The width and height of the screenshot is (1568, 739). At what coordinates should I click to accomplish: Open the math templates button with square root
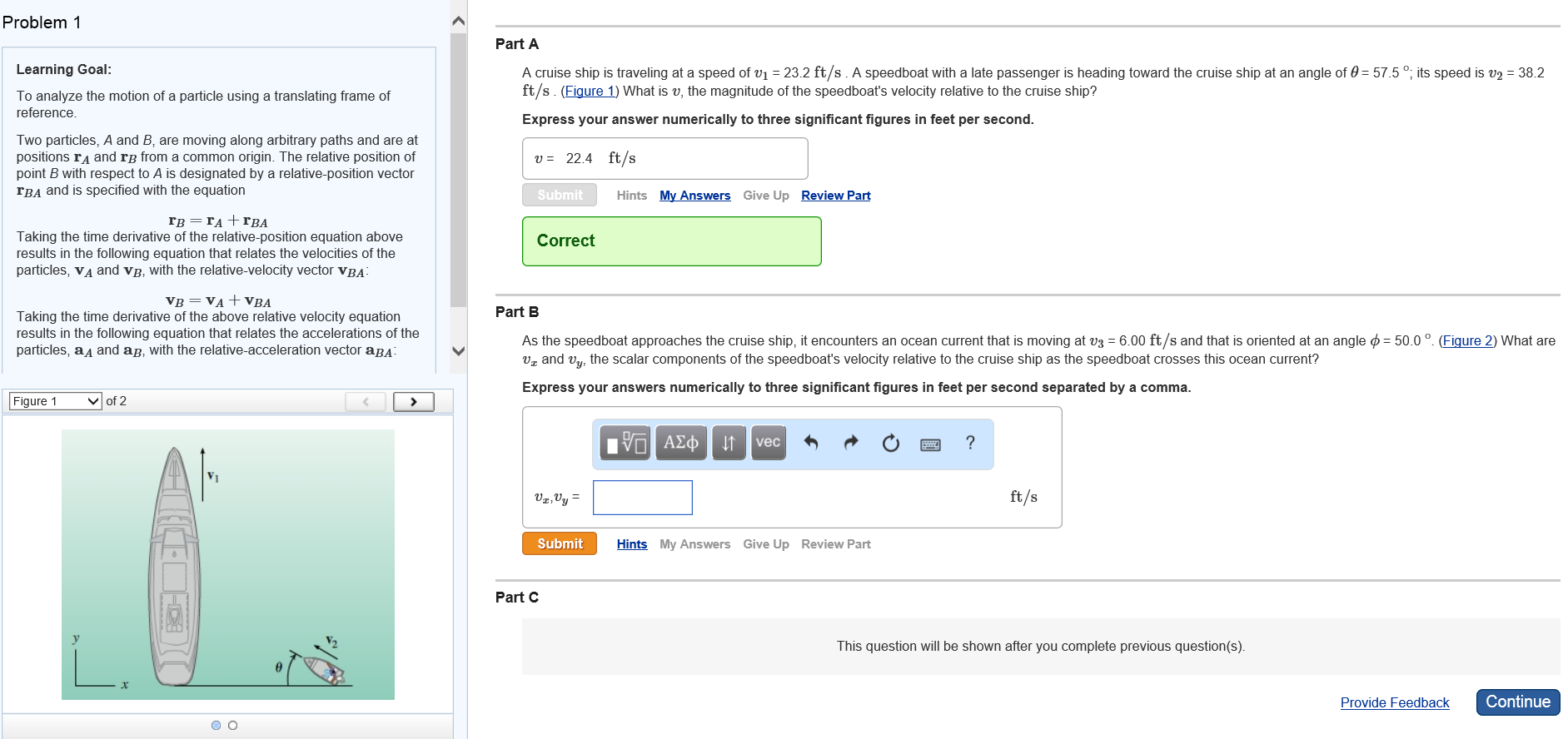625,443
